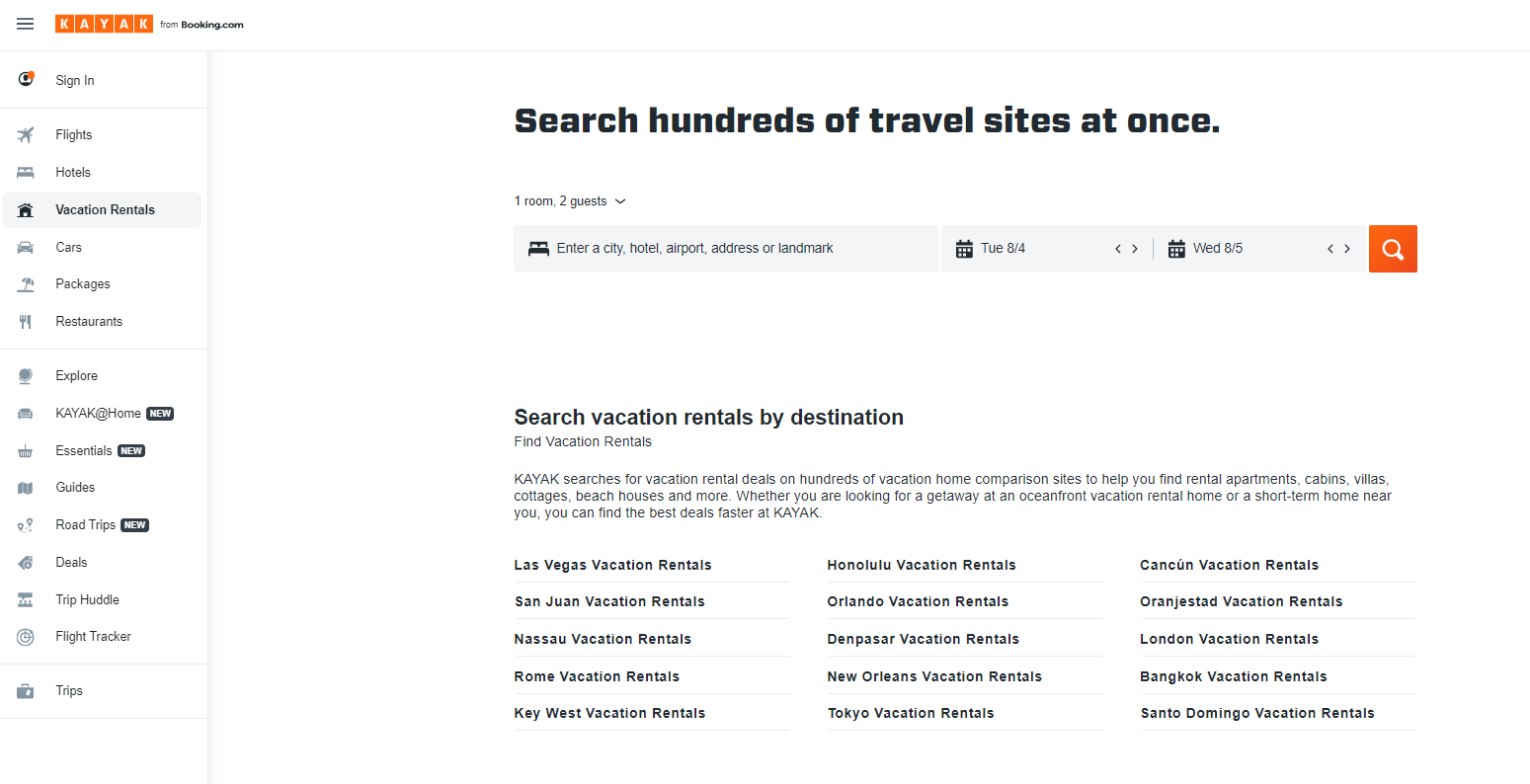
Task: Open the Wed 8/5 check-out date picker
Action: click(x=1218, y=249)
